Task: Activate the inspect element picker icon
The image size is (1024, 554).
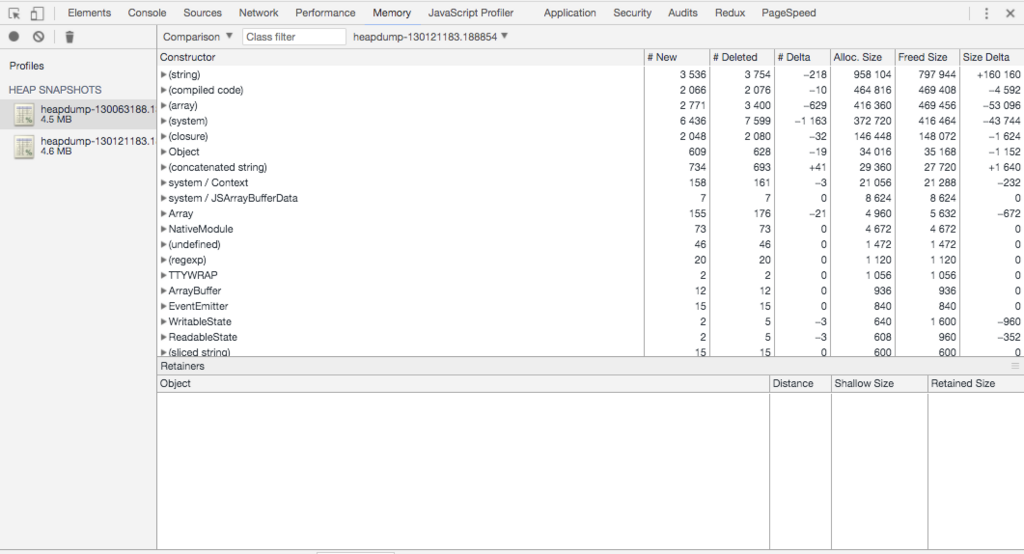Action: 14,13
